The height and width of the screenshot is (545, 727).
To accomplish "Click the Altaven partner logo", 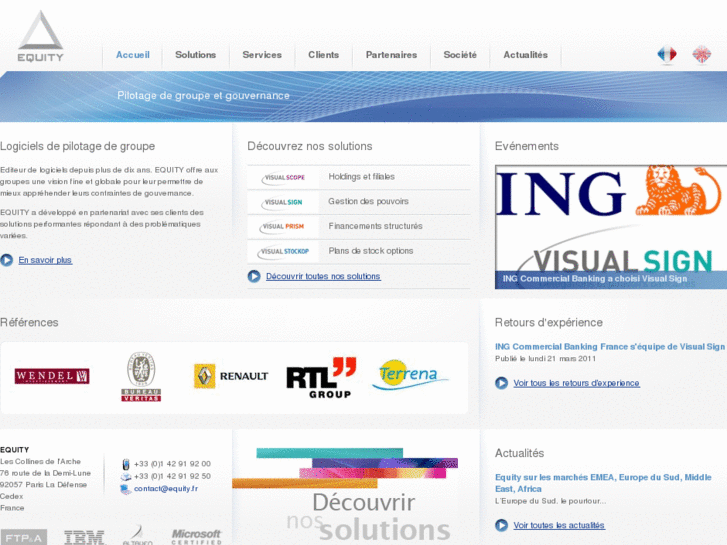I will [x=138, y=536].
